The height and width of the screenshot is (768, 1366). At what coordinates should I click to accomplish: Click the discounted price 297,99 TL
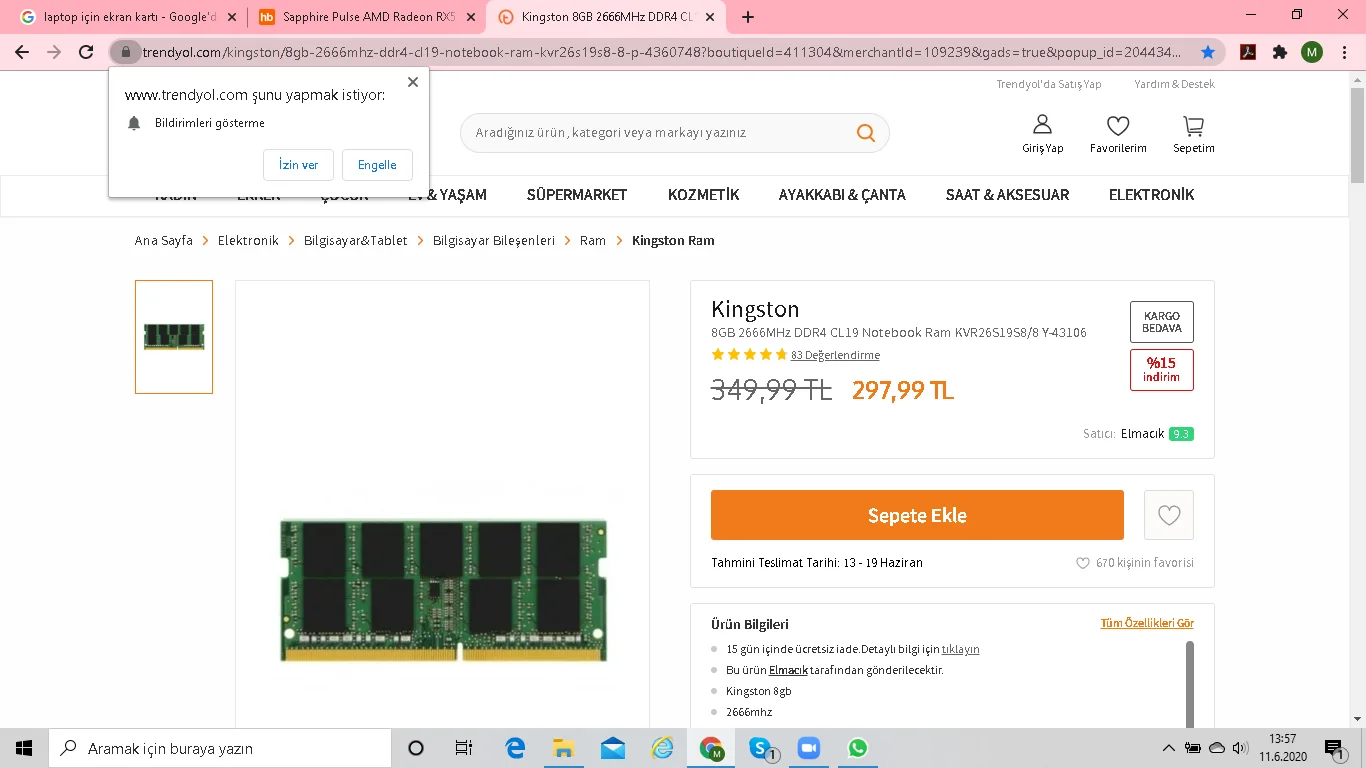tap(903, 390)
